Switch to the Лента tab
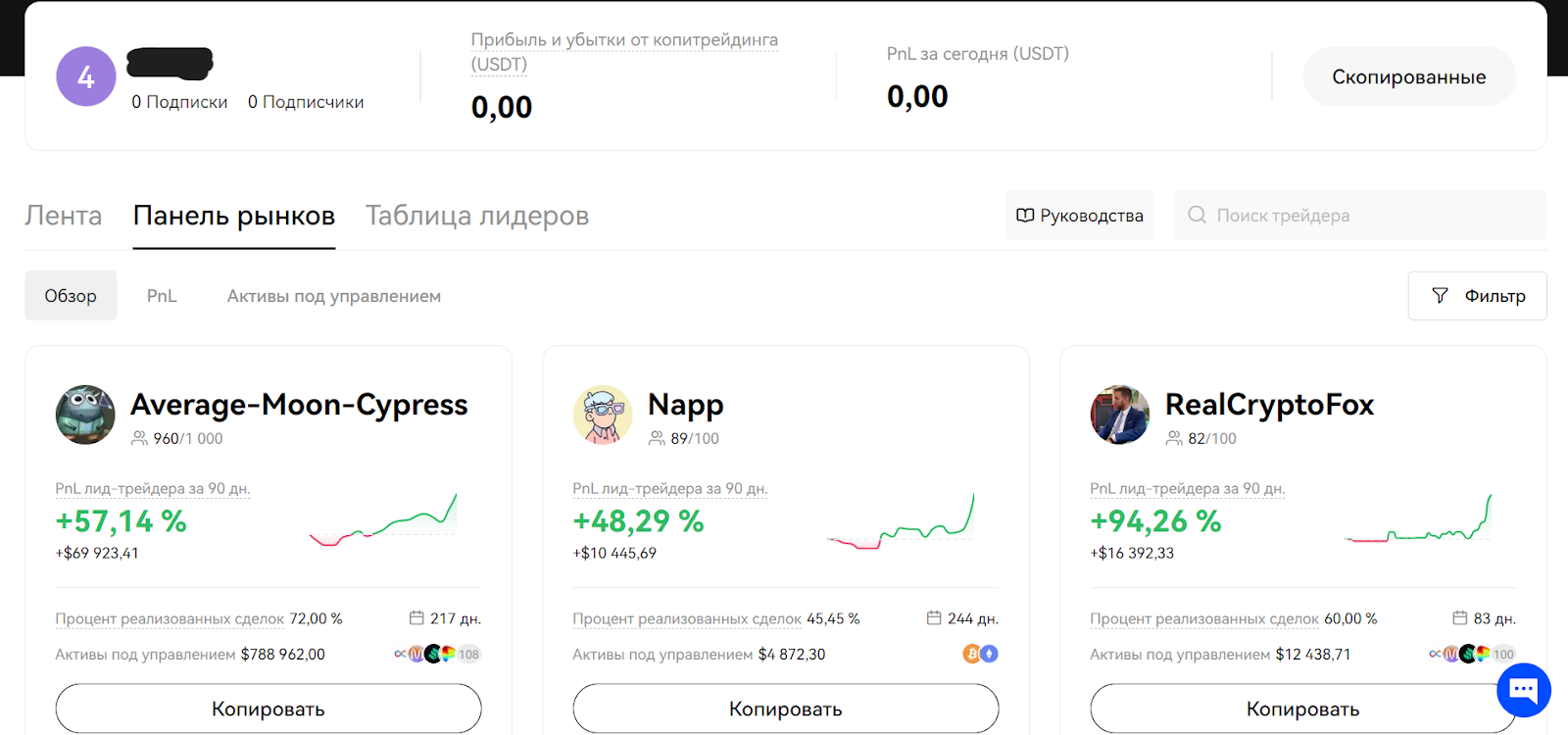Viewport: 1568px width, 735px height. [x=64, y=216]
